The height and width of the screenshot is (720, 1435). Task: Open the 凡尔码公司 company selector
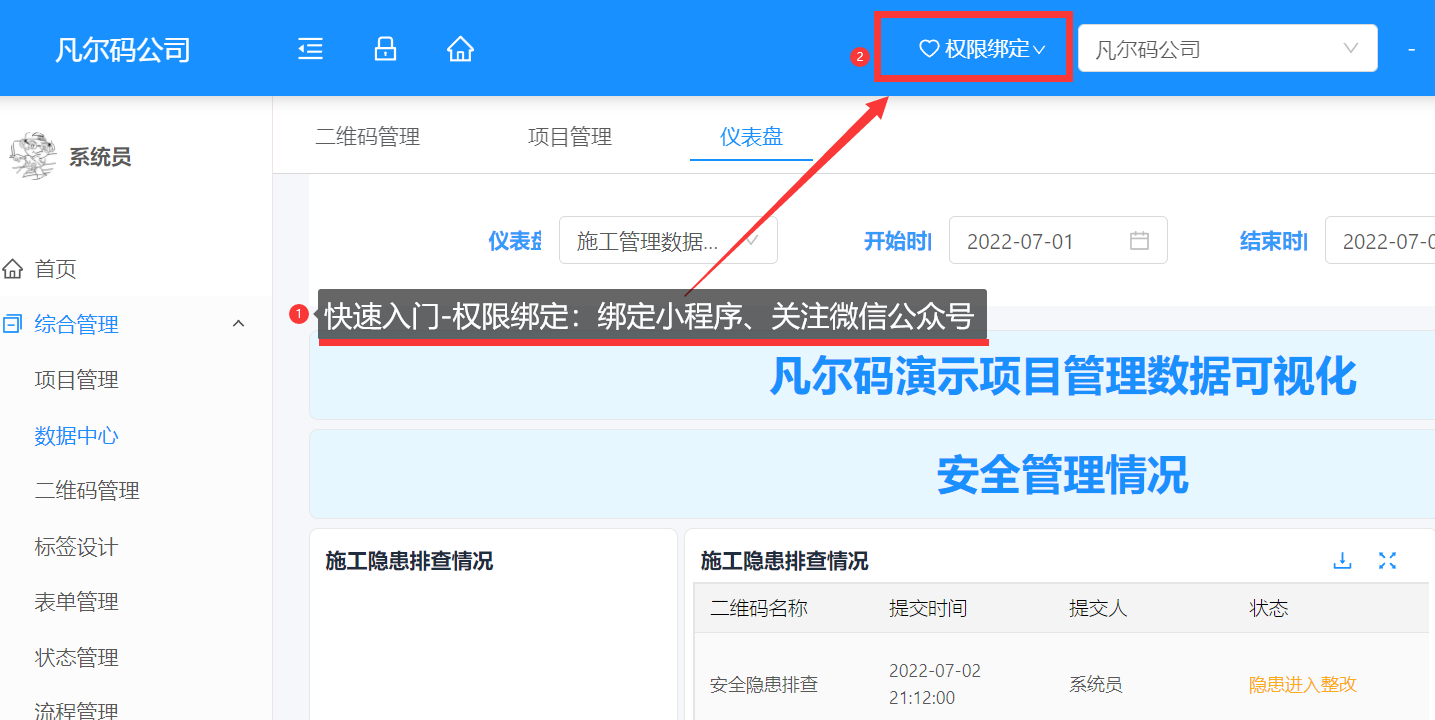point(1227,49)
